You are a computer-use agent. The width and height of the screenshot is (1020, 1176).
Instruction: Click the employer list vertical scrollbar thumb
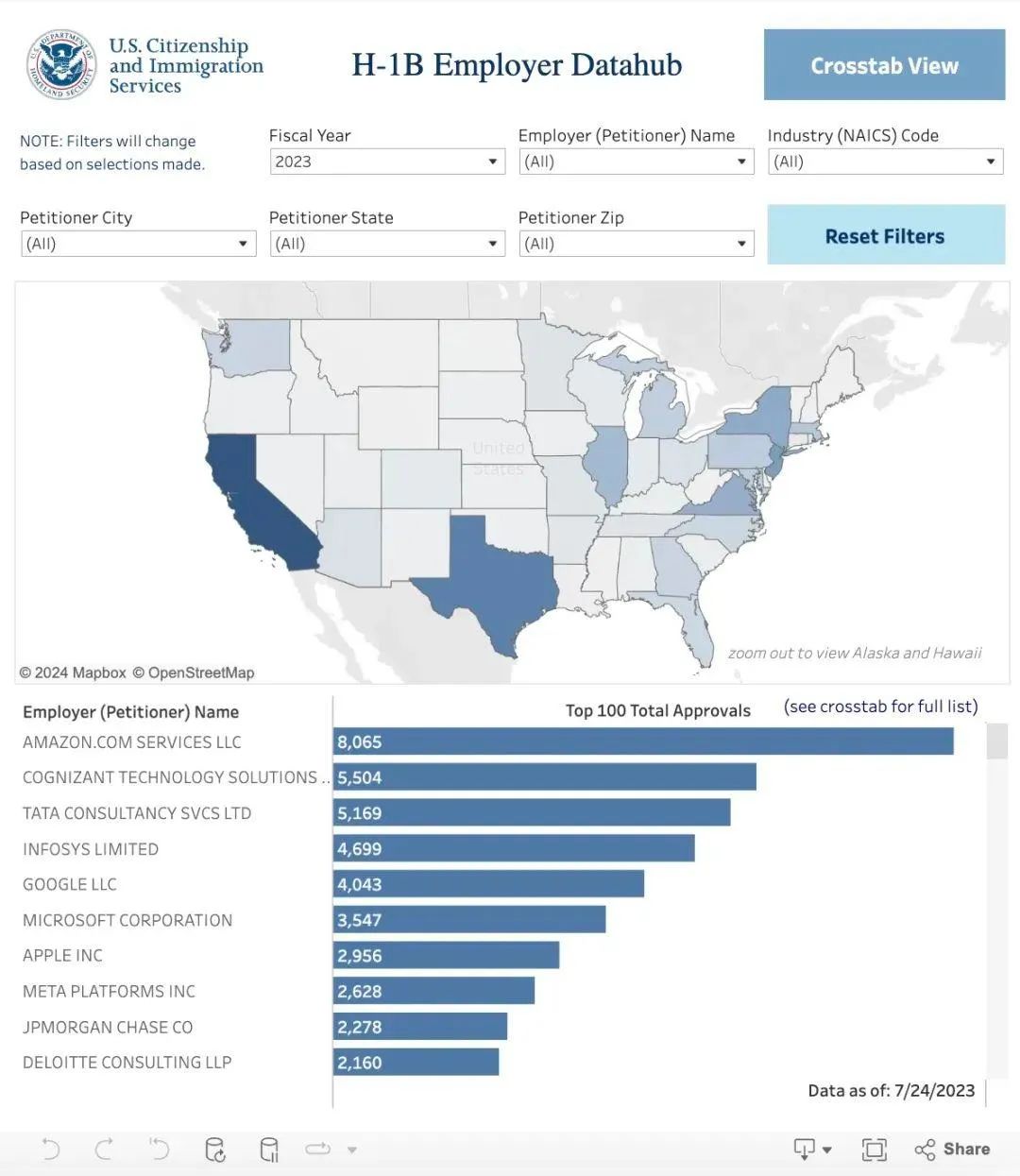(996, 741)
